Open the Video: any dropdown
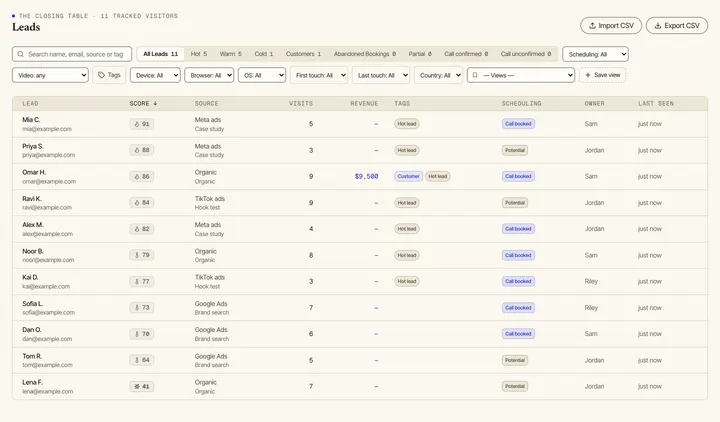 pyautogui.click(x=50, y=75)
